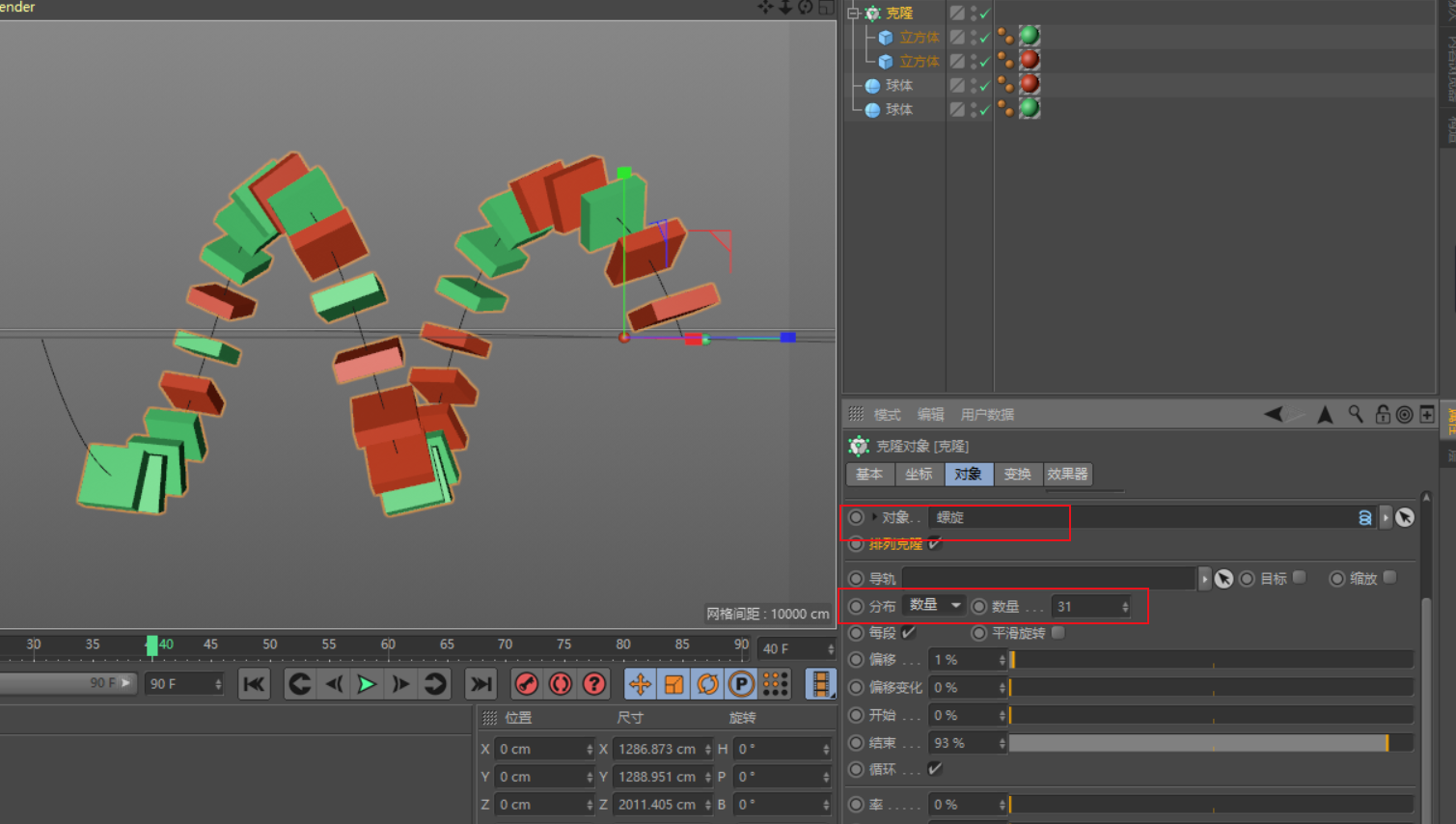Click the magnifier search icon above the attributes

coord(1355,414)
